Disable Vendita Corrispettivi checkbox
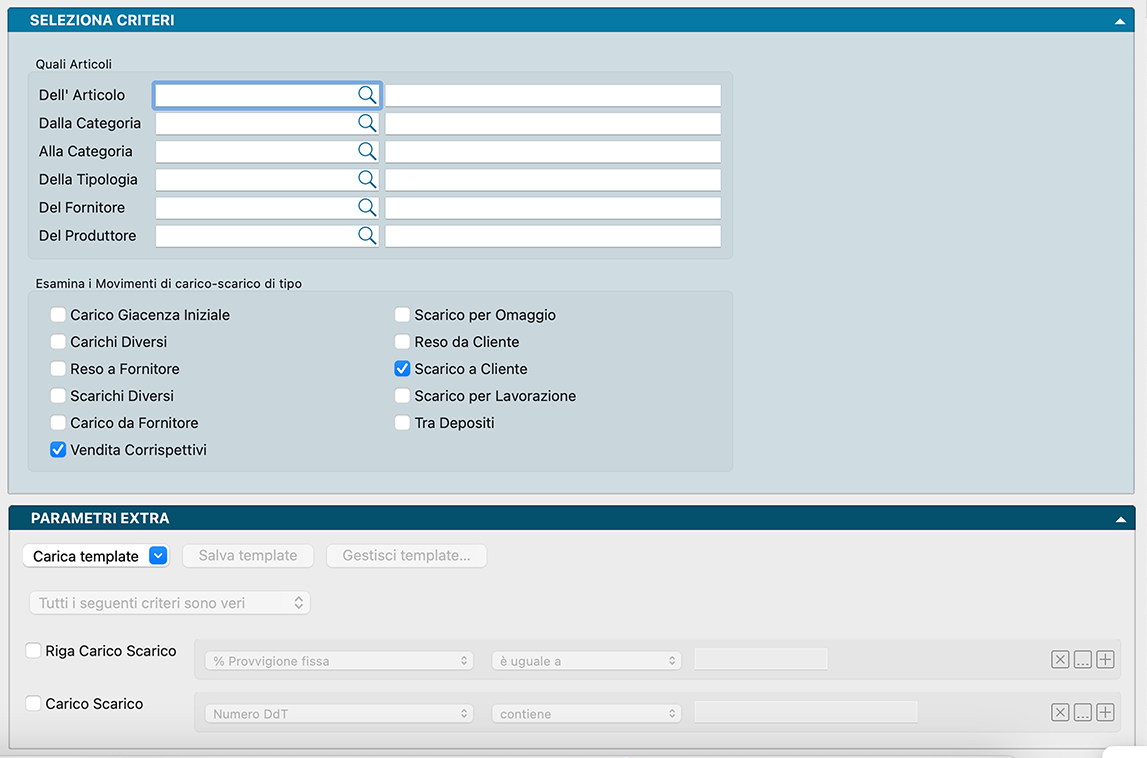Screen dimensions: 1147x758 (x=58, y=450)
